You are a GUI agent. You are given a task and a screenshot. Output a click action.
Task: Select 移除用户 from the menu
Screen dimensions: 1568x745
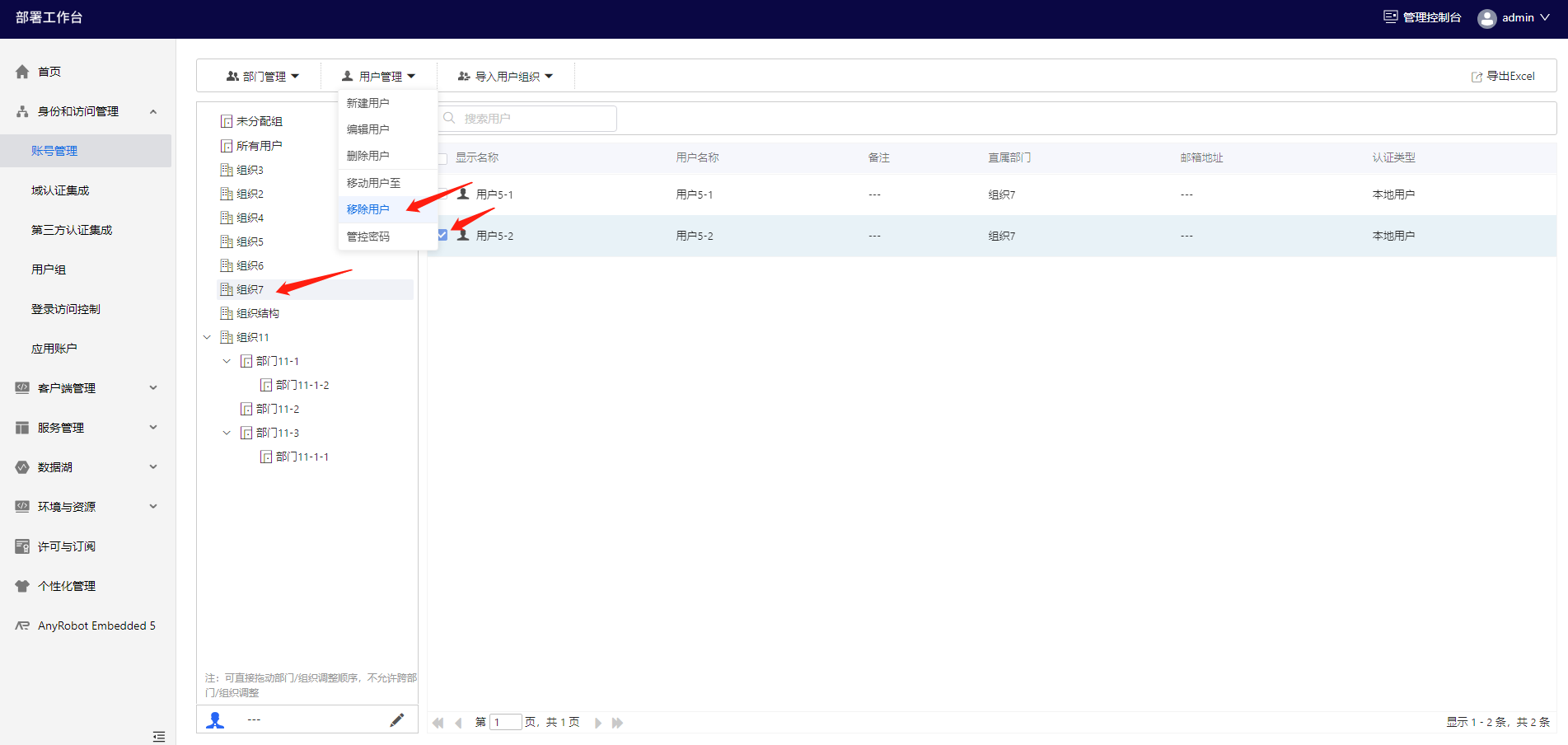pos(387,209)
